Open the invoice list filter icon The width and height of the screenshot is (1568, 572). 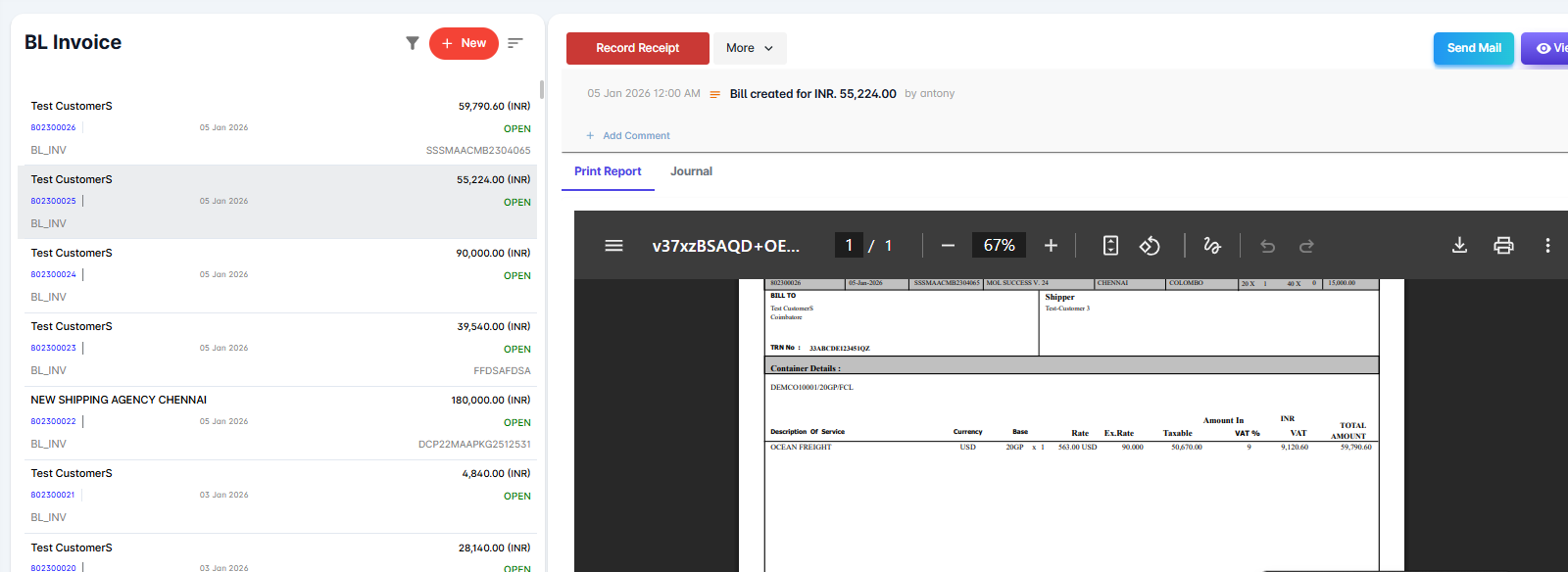413,43
